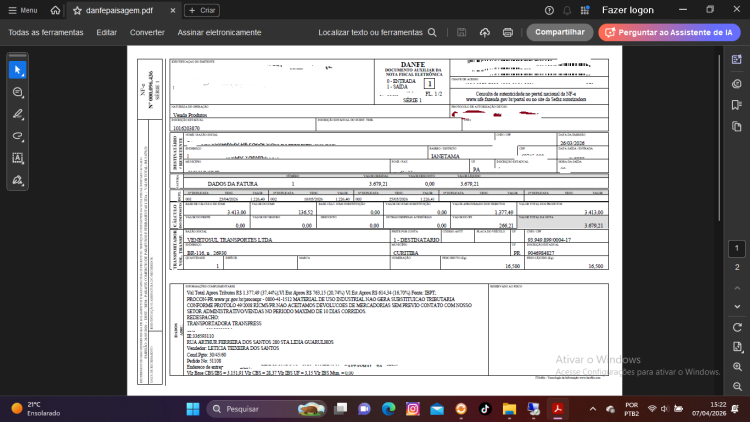Open Microsoft Edge on the taskbar
This screenshot has height=422, width=750.
pos(388,409)
